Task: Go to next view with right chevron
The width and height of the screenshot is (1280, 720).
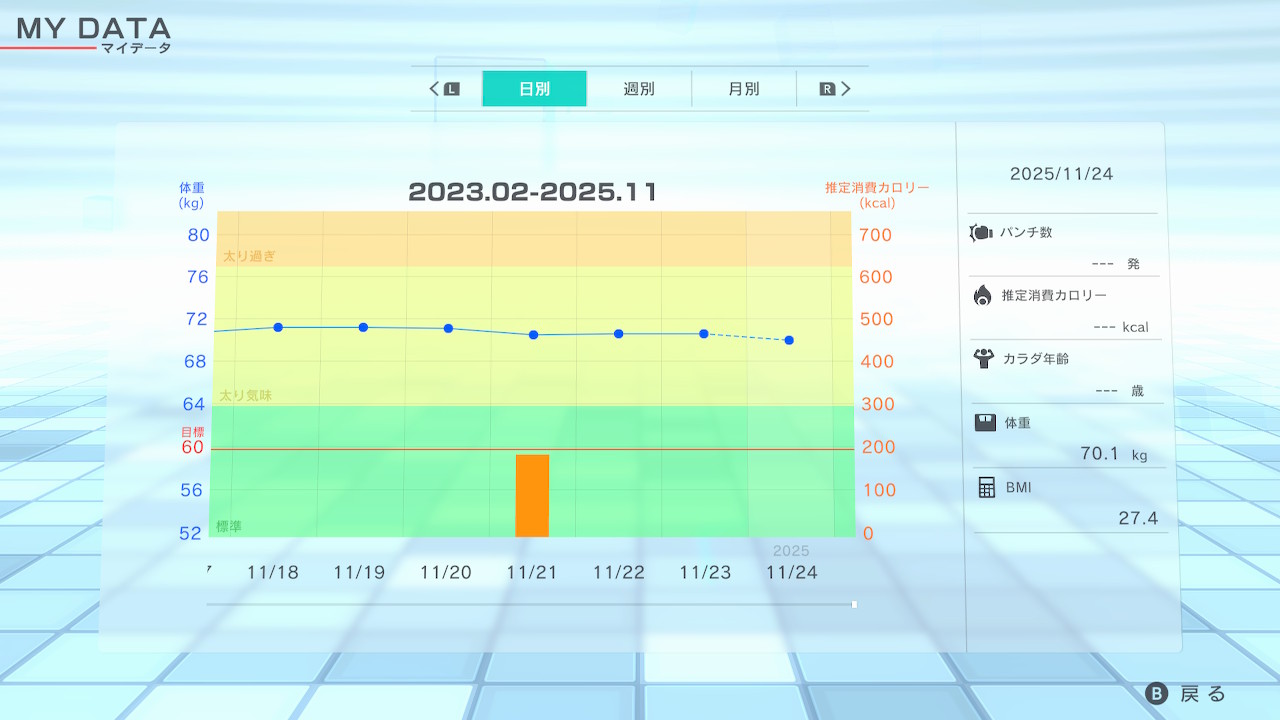Action: (x=846, y=89)
